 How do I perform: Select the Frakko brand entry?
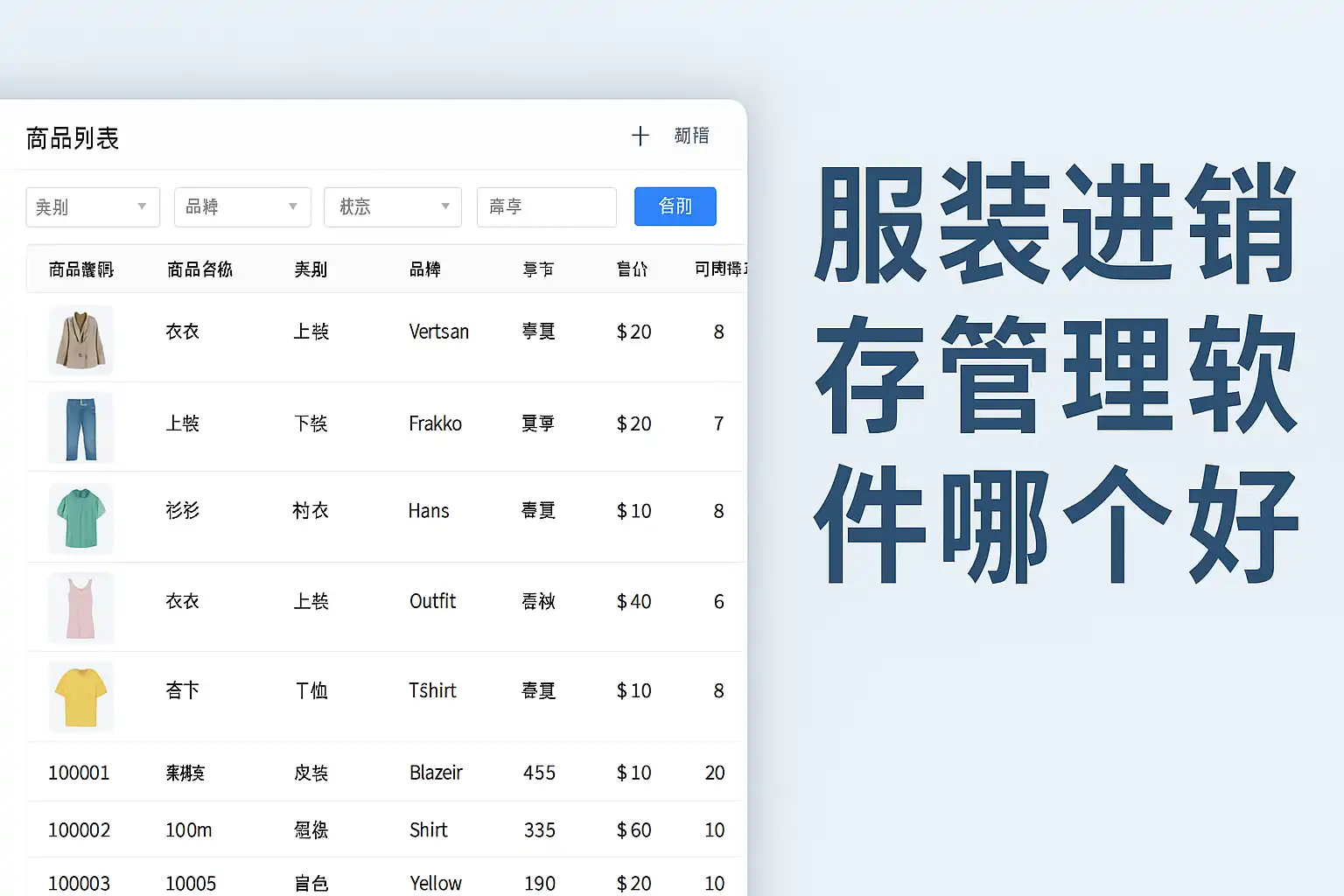435,423
